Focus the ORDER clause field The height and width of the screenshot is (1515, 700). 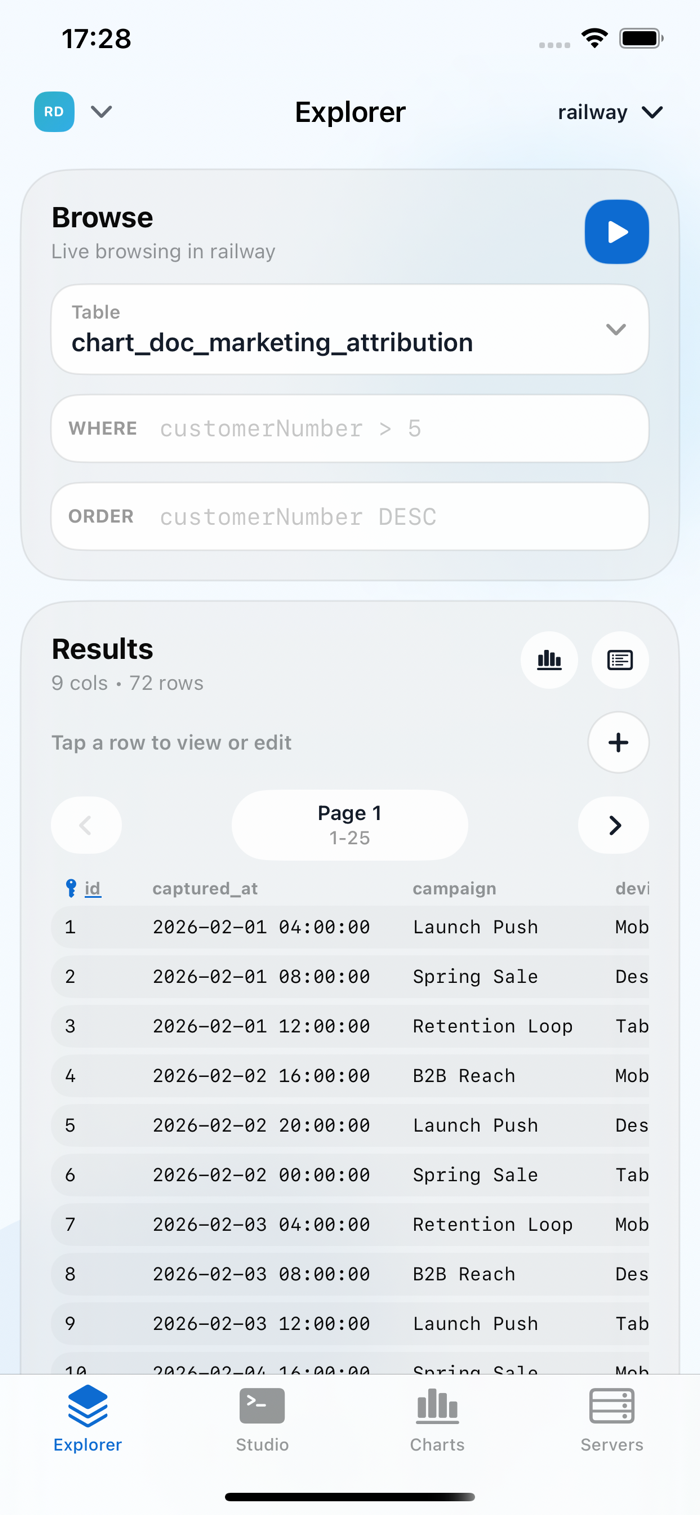(350, 516)
